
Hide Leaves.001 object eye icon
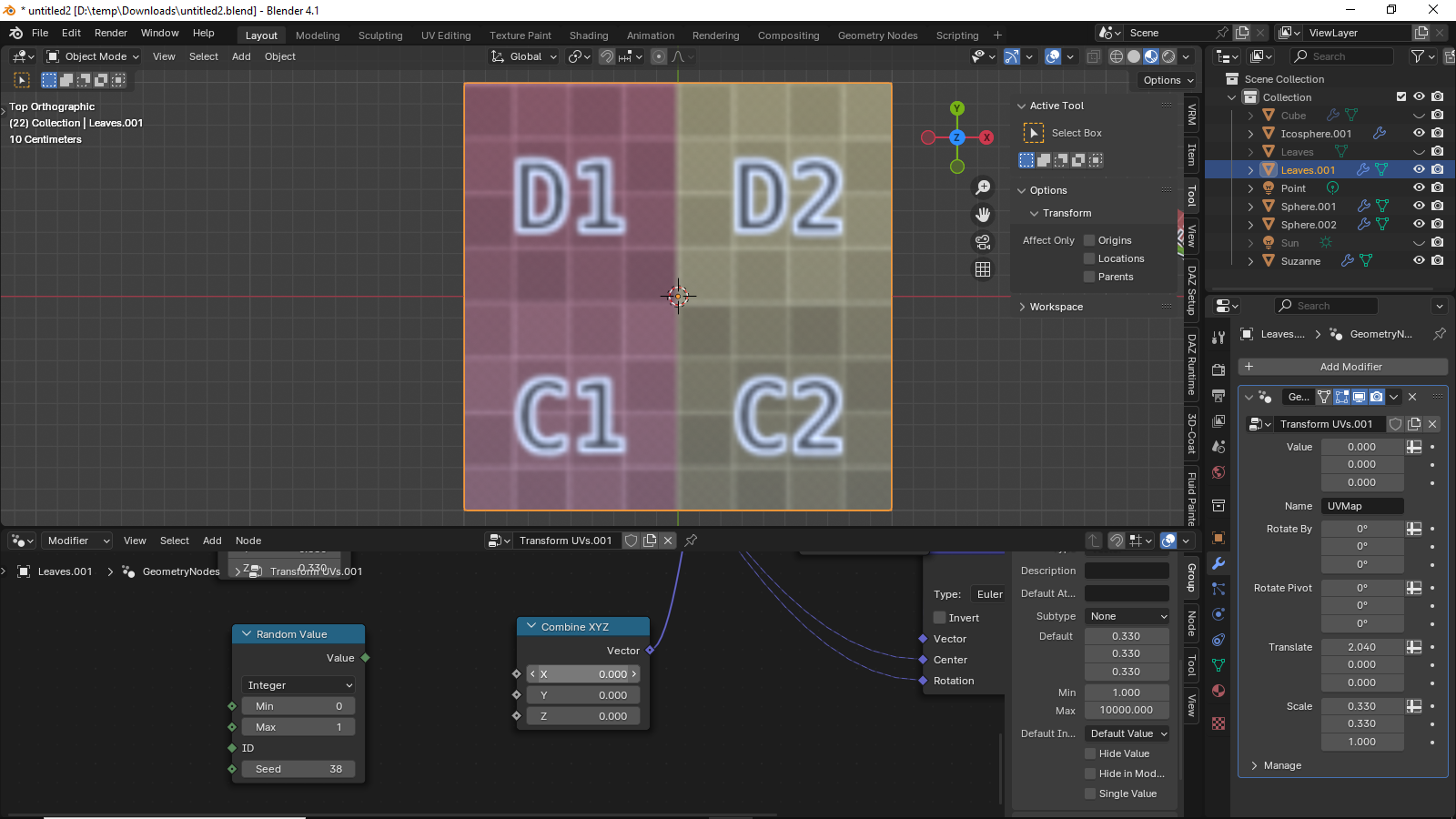[x=1419, y=169]
